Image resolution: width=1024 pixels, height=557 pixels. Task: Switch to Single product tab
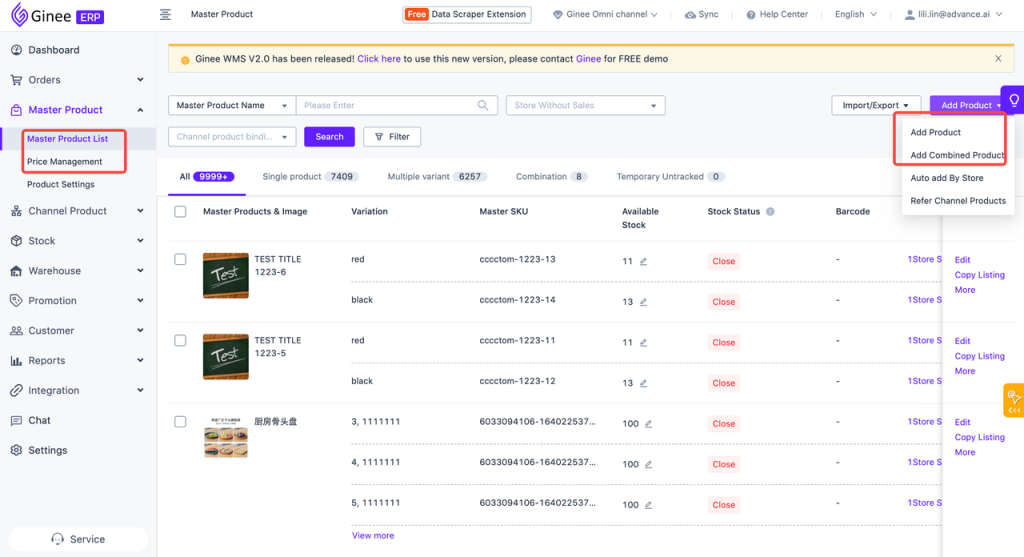coord(310,176)
